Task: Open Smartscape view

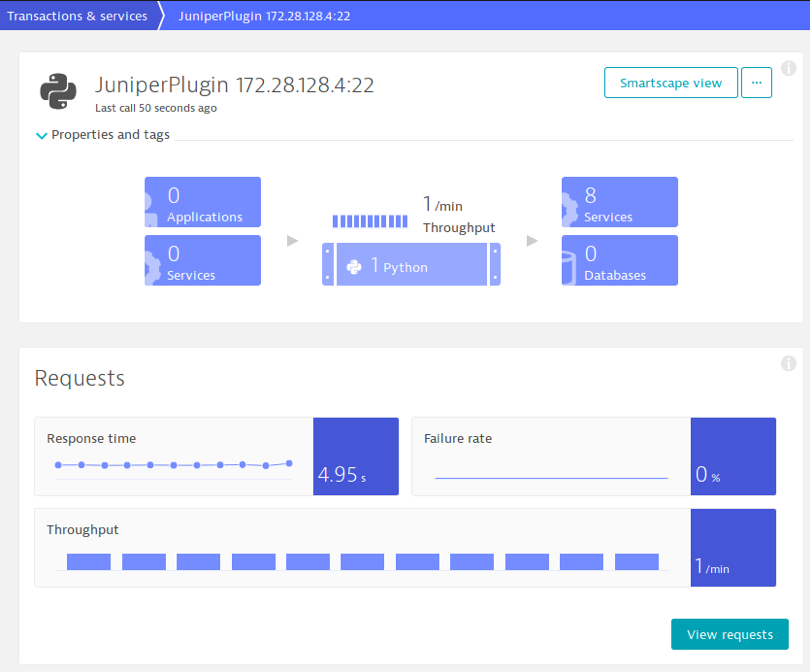Action: click(671, 83)
